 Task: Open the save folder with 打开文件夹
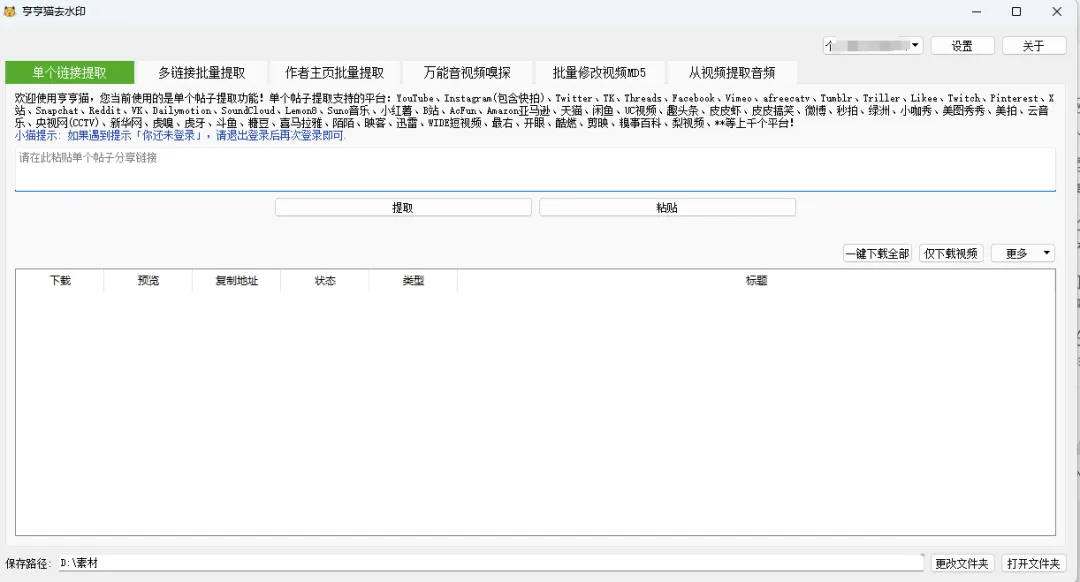(x=1033, y=564)
